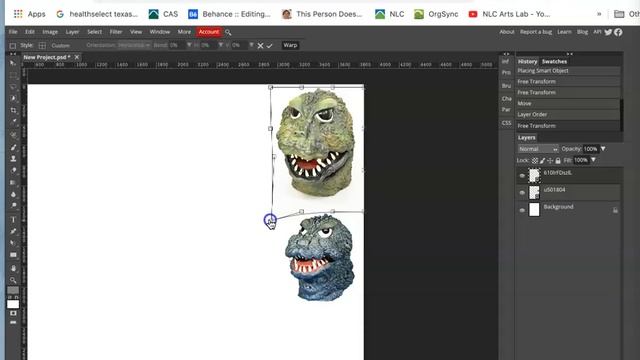This screenshot has height=360, width=640.
Task: Open the warp Orientation dropdown
Action: coord(133,45)
